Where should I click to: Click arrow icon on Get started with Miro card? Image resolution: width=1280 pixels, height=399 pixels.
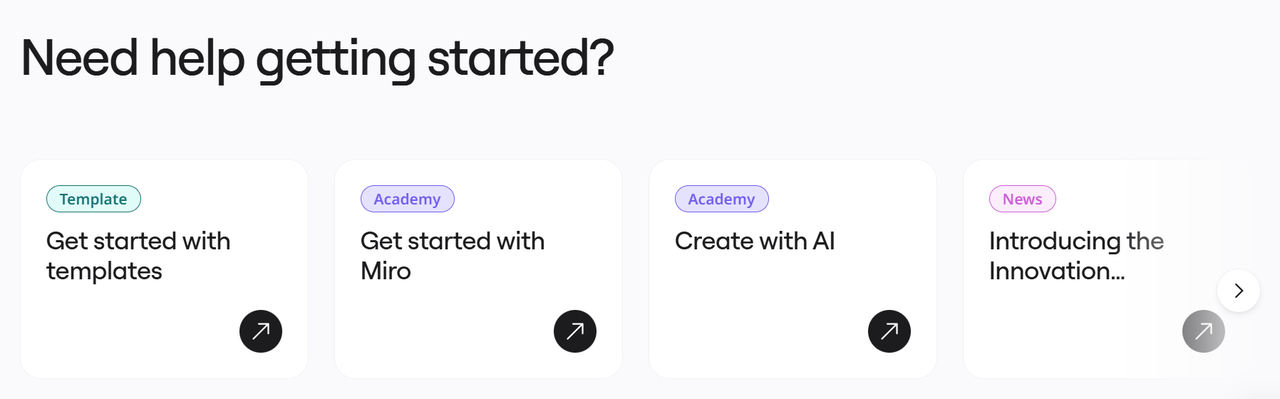click(575, 331)
